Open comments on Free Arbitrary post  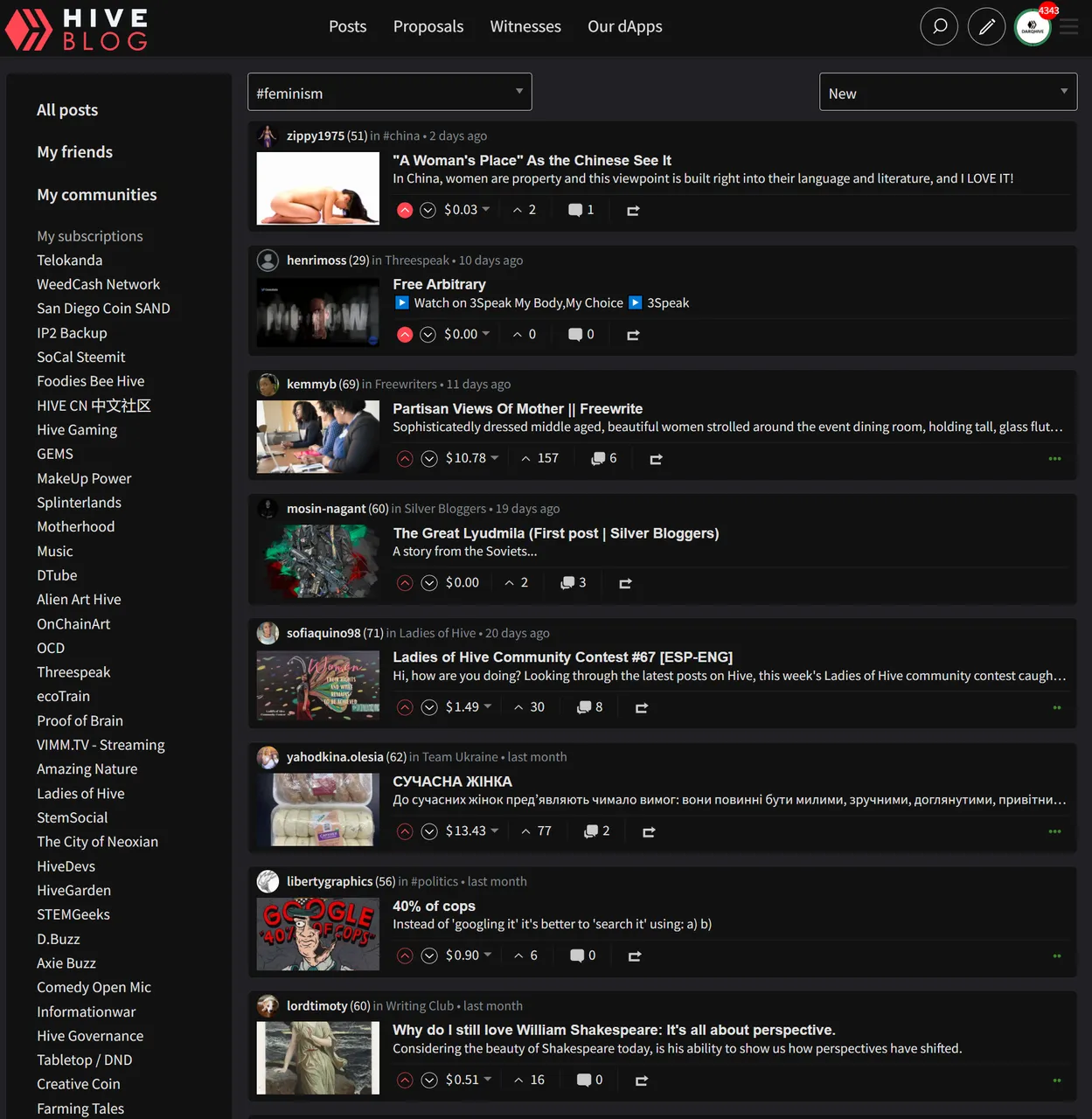pos(581,334)
